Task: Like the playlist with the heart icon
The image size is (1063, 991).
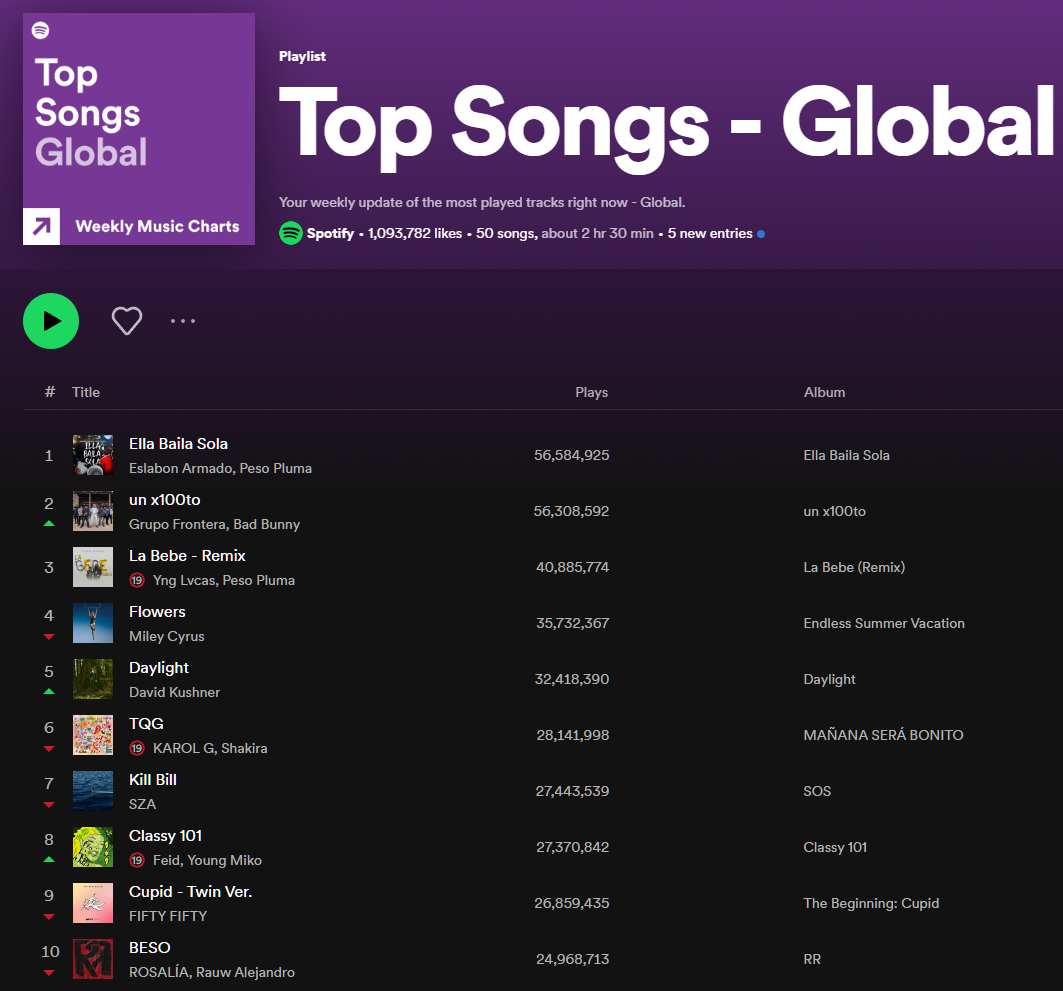Action: tap(127, 321)
